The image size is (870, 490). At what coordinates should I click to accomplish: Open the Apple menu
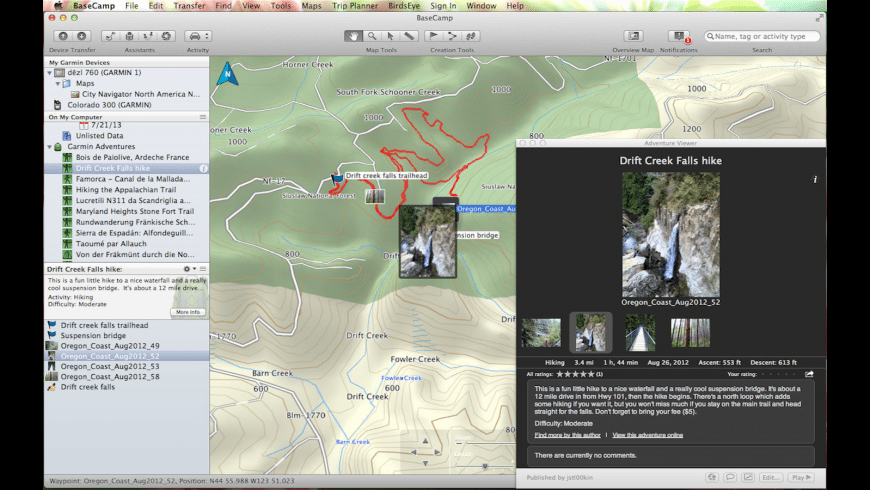[58, 6]
